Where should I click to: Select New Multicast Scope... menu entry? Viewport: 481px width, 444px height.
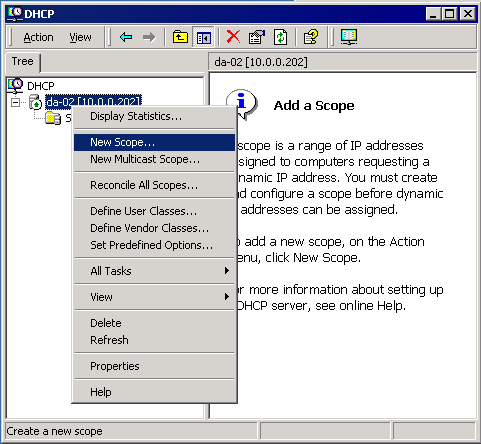click(x=154, y=159)
